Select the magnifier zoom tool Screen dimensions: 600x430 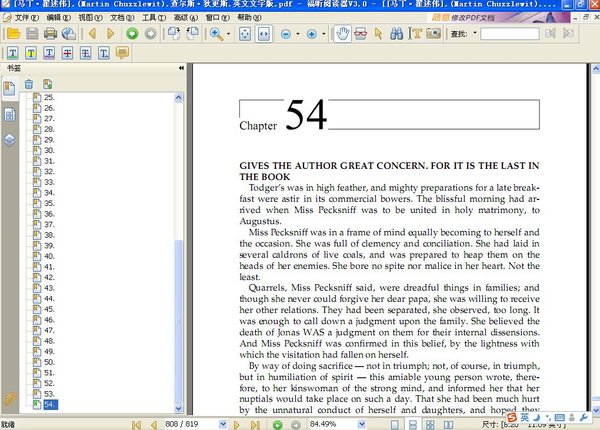[x=216, y=34]
